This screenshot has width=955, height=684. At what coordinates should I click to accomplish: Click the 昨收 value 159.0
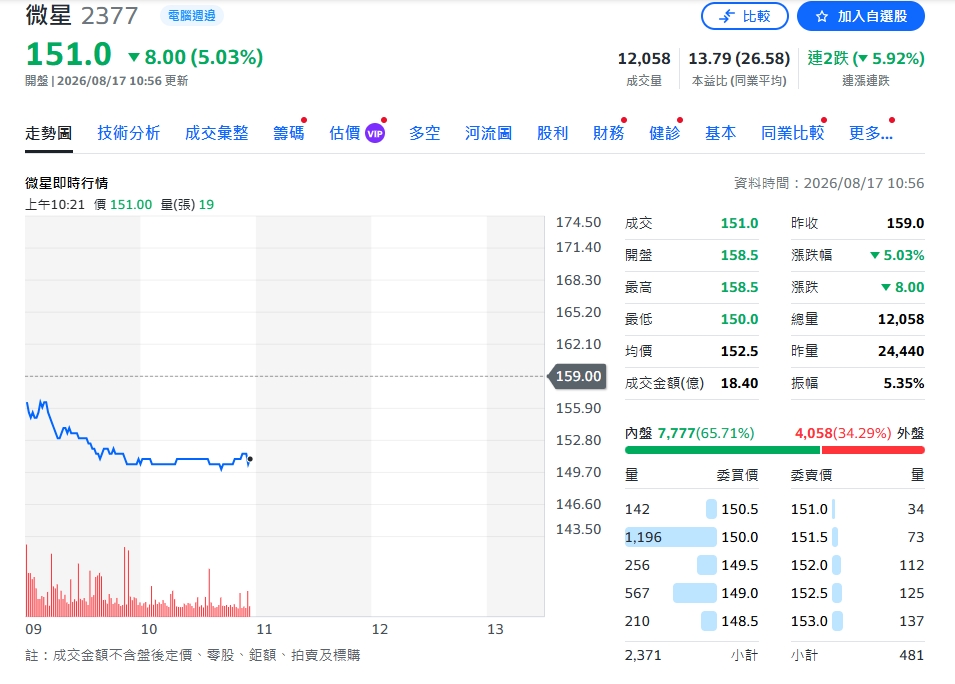905,224
